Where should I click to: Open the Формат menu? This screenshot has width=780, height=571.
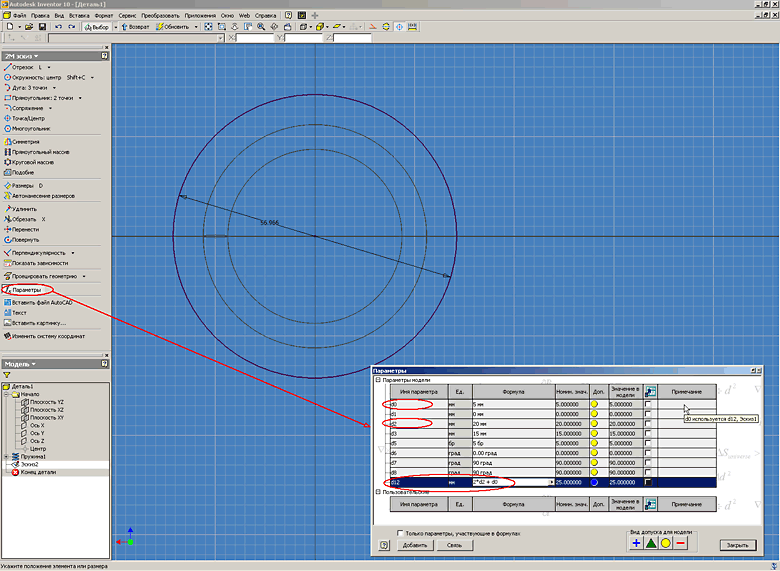click(103, 15)
